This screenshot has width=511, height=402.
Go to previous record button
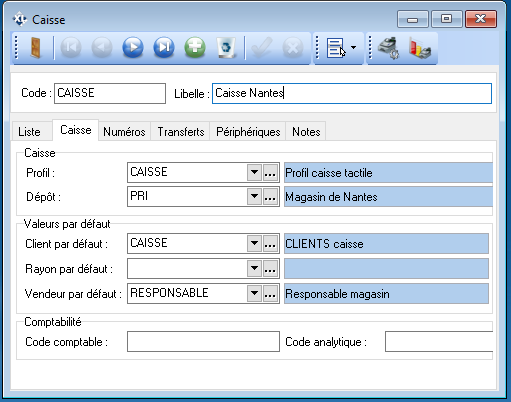[x=102, y=48]
